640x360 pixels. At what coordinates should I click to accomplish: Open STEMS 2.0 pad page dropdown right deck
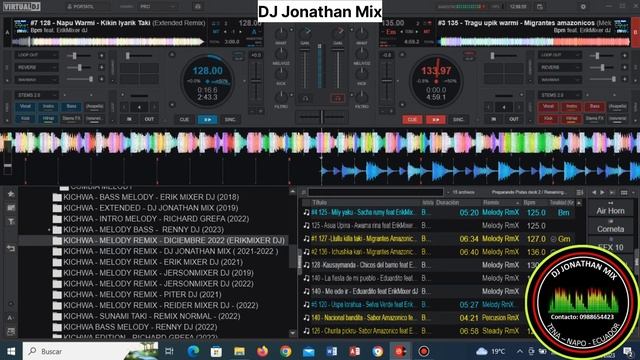(x=560, y=95)
